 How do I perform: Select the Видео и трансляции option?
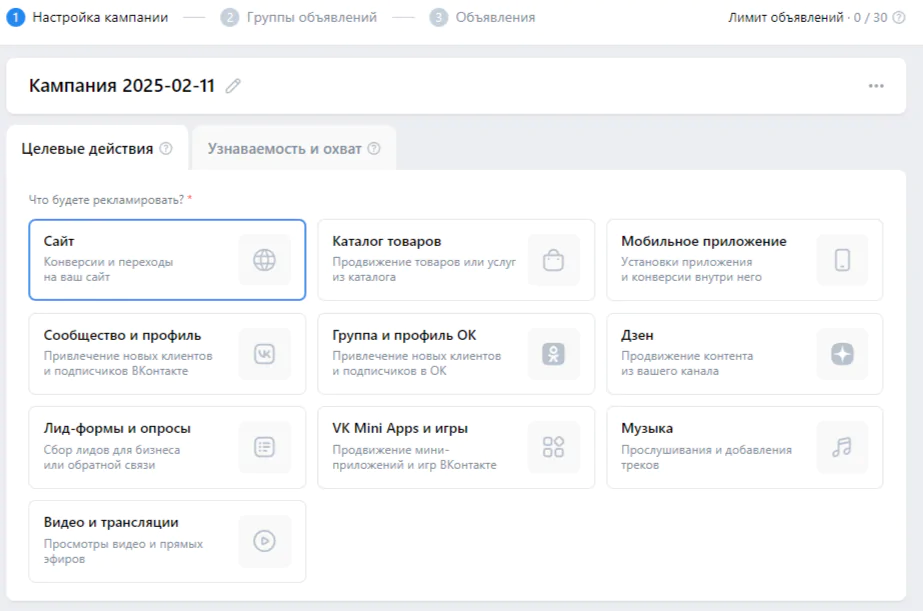click(x=167, y=541)
